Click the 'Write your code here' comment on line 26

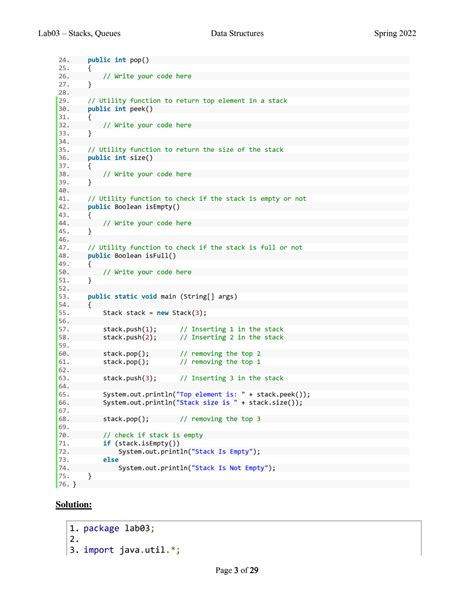click(147, 76)
